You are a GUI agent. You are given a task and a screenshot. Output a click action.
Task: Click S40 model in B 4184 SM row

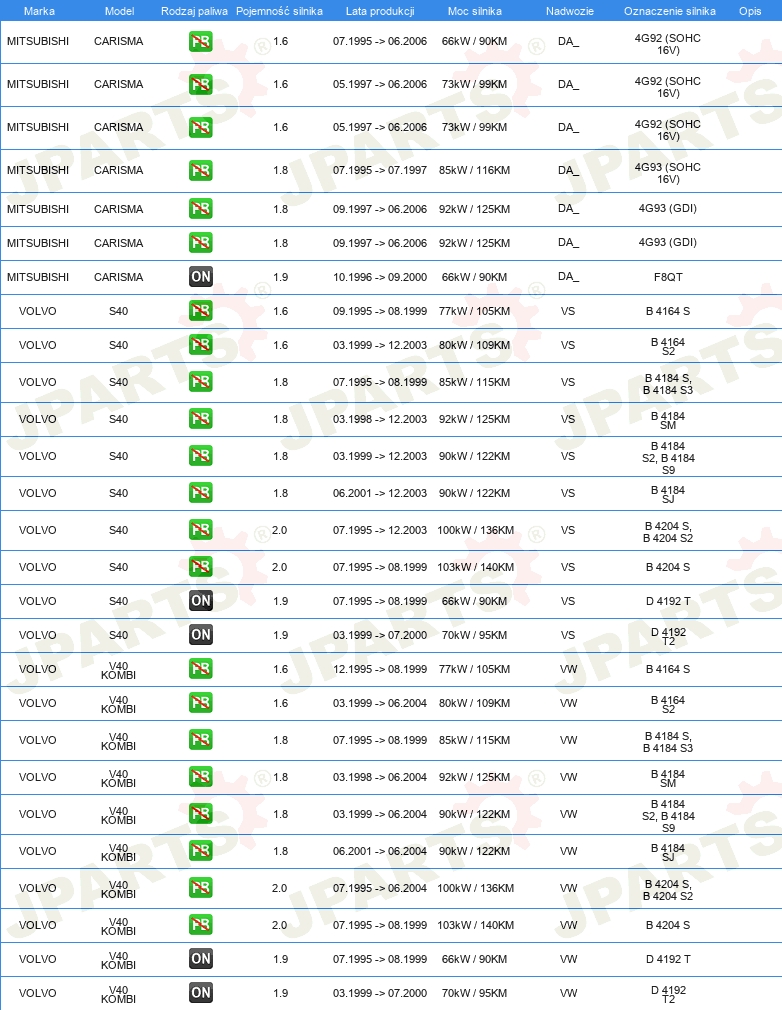(x=119, y=419)
